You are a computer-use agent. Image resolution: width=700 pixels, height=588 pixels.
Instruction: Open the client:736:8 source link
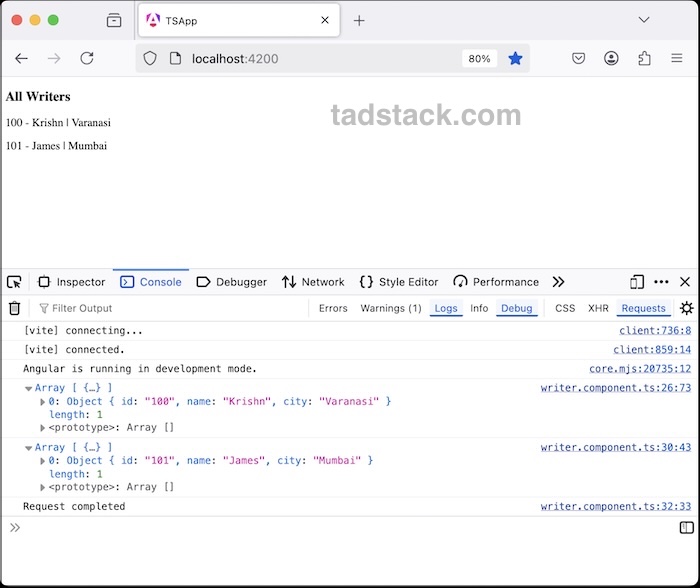[655, 330]
